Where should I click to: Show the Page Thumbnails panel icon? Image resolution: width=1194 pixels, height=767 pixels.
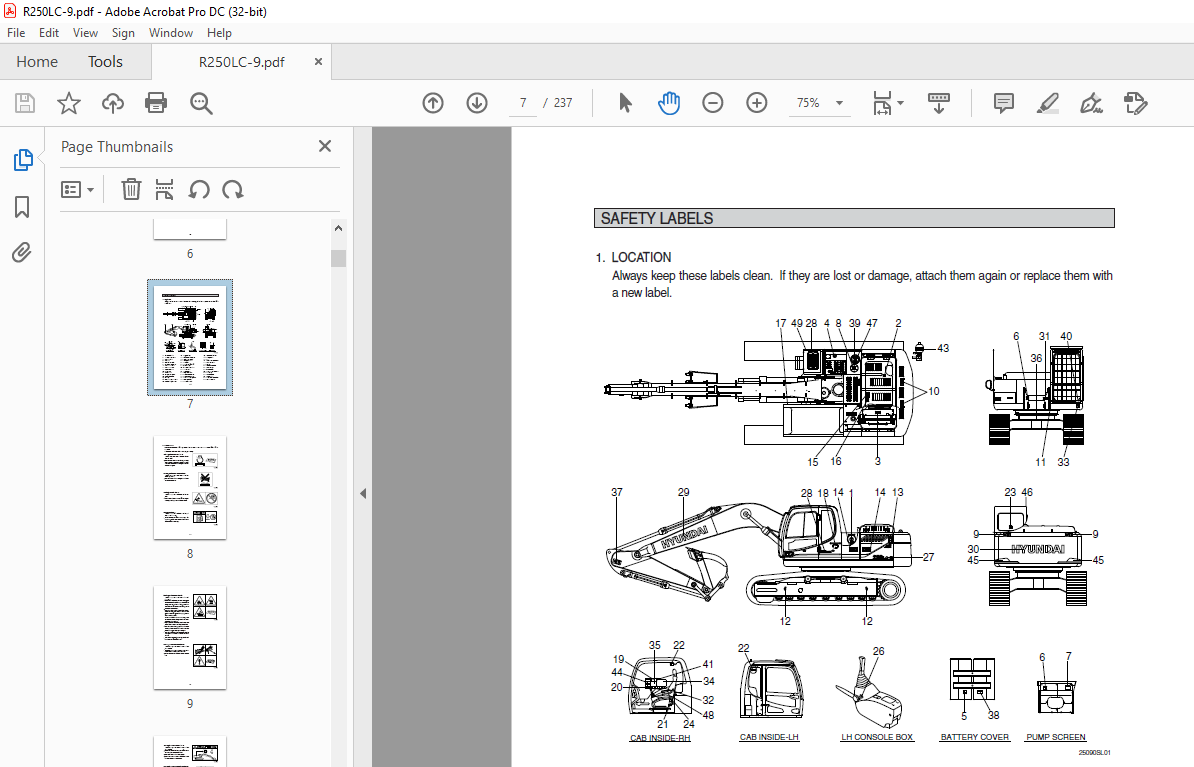click(x=23, y=160)
